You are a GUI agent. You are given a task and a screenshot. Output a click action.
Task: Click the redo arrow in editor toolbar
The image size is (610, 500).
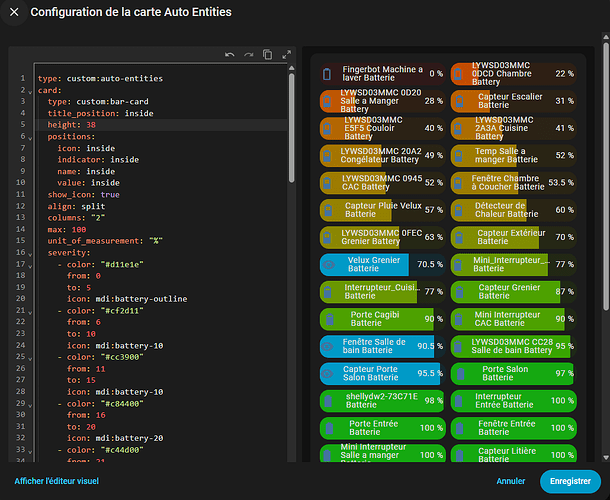[x=248, y=54]
